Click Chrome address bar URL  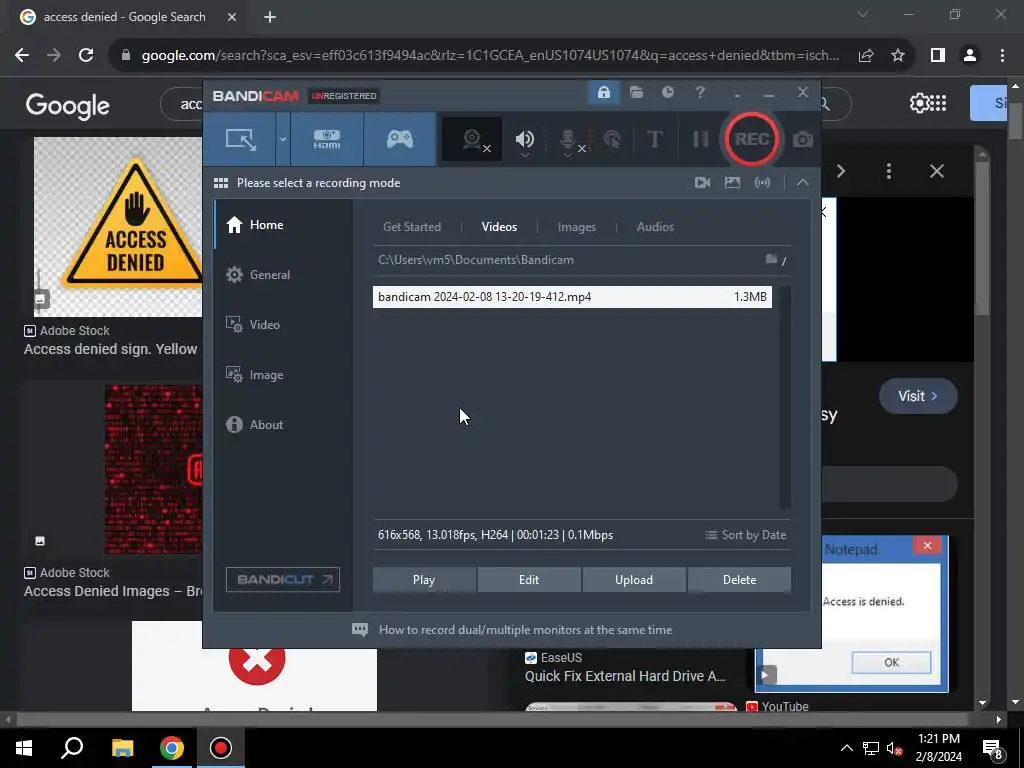click(x=490, y=56)
